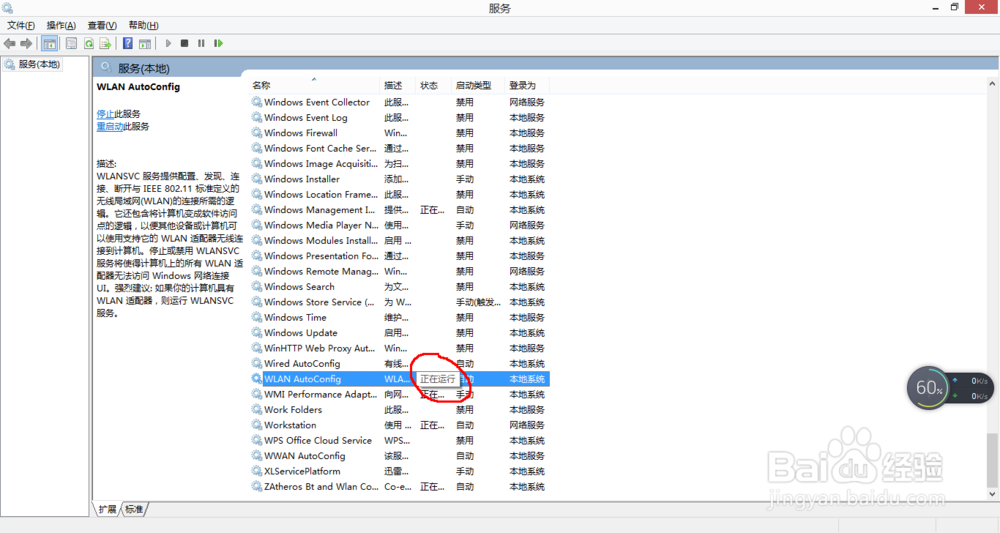Viewport: 1000px width, 533px height.
Task: Click 手动(触发 startup type of Windows Store Service
Action: tap(478, 302)
